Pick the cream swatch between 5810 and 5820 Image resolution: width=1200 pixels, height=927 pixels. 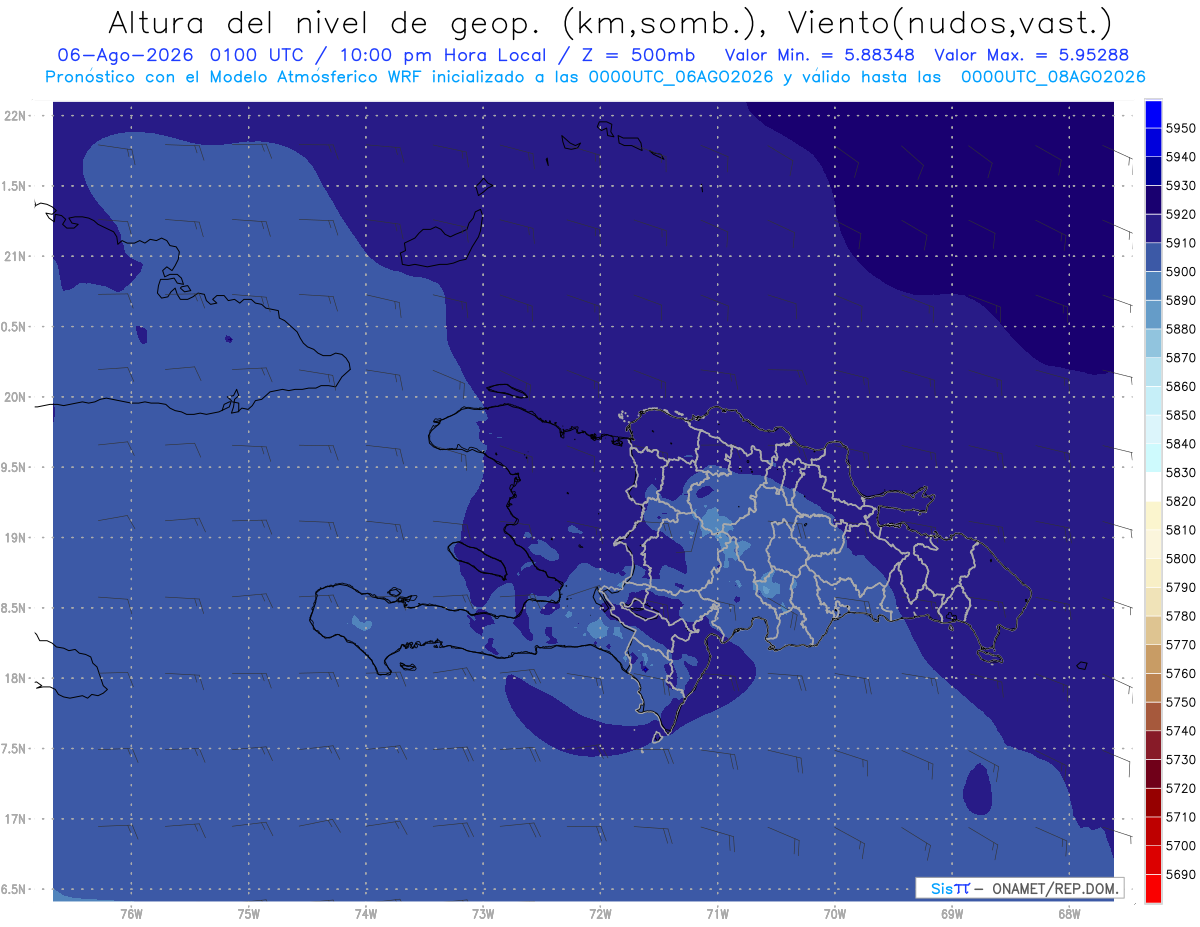pyautogui.click(x=1153, y=516)
